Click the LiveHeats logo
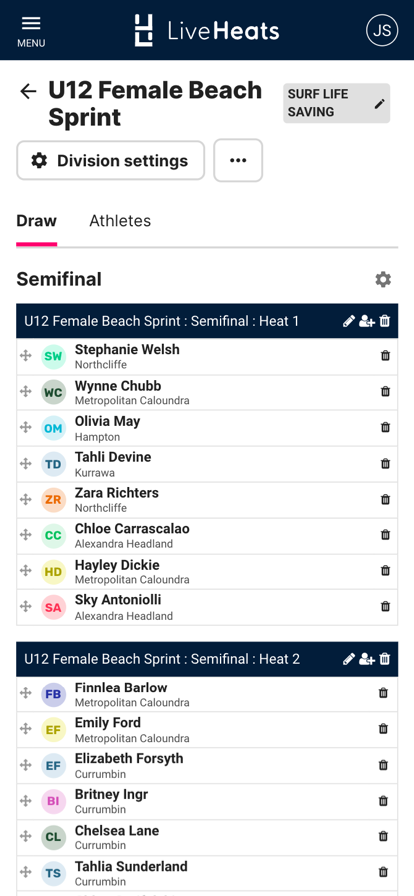This screenshot has width=414, height=896. tap(206, 30)
